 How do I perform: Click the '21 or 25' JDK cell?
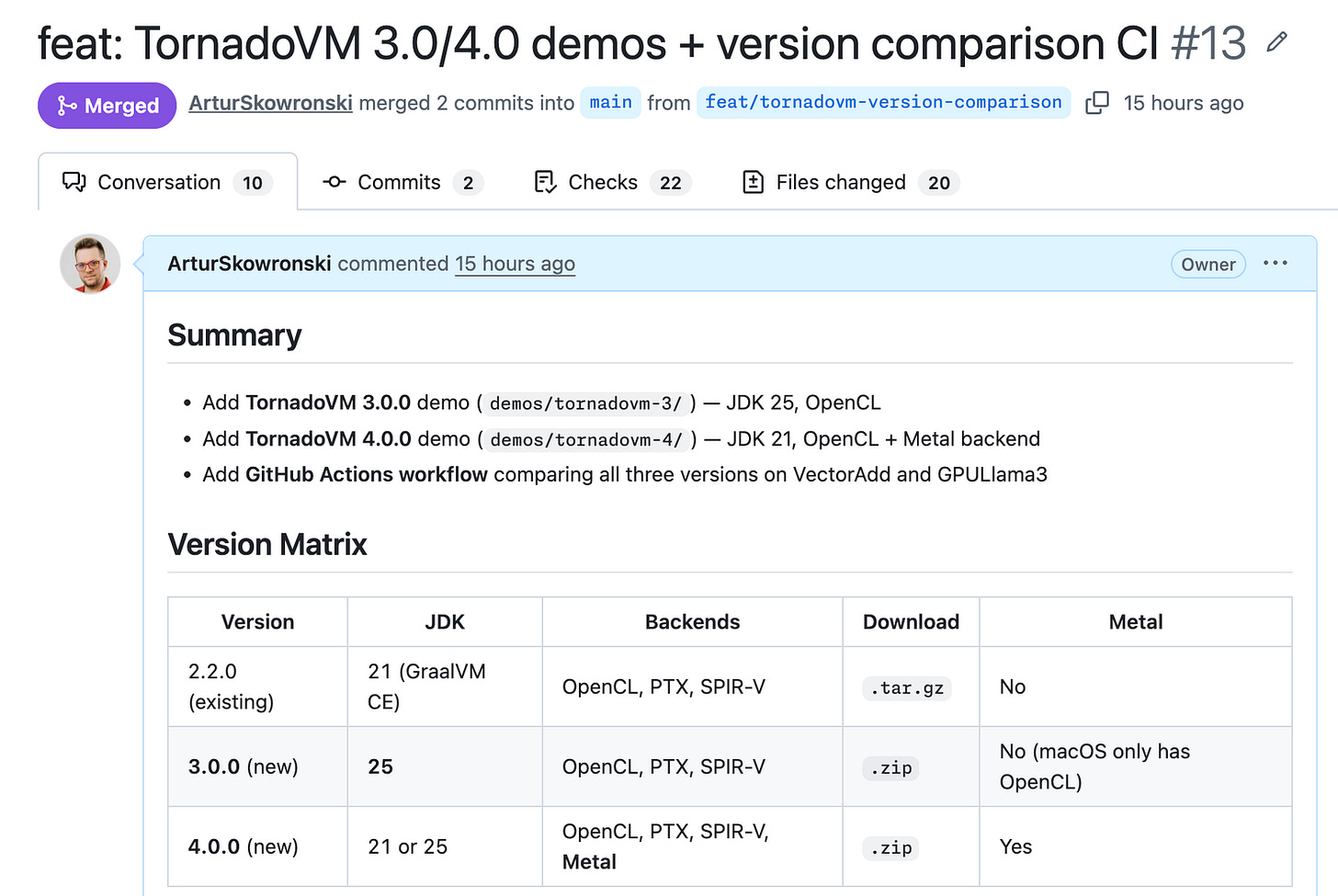pos(445,846)
